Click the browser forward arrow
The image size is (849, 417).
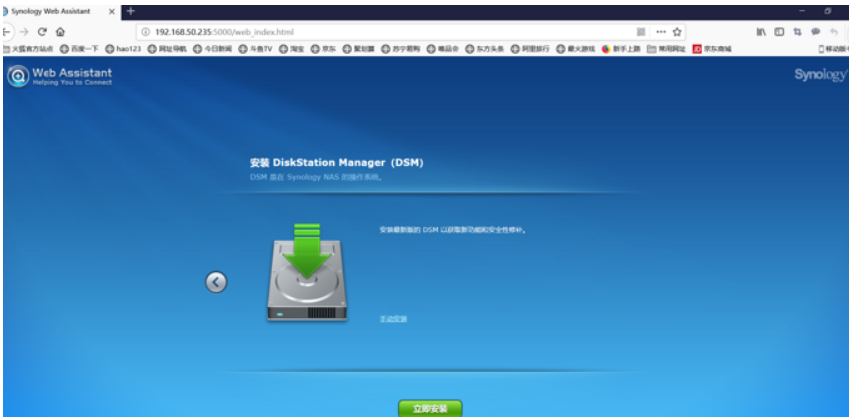tap(24, 32)
